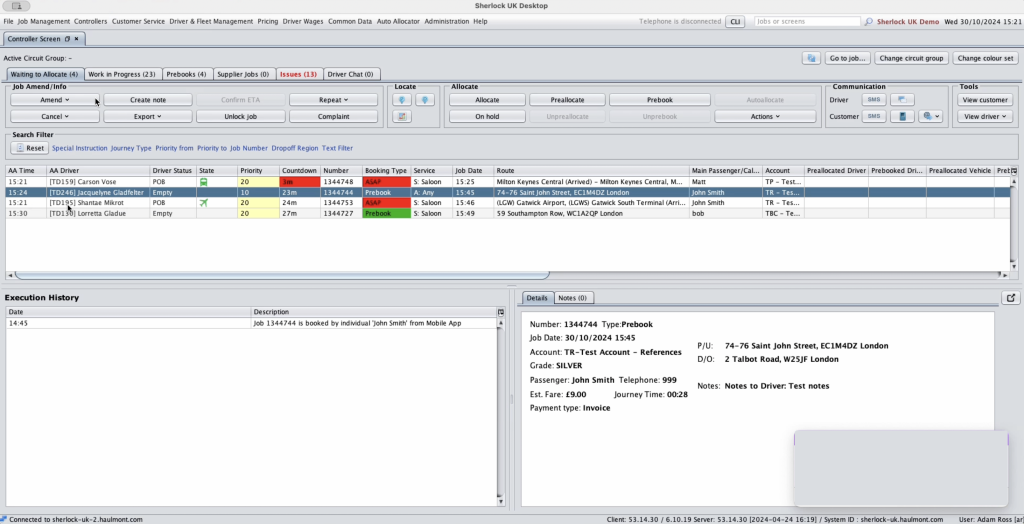Click the Job Number filter link
This screenshot has width=1024, height=524.
pos(249,148)
